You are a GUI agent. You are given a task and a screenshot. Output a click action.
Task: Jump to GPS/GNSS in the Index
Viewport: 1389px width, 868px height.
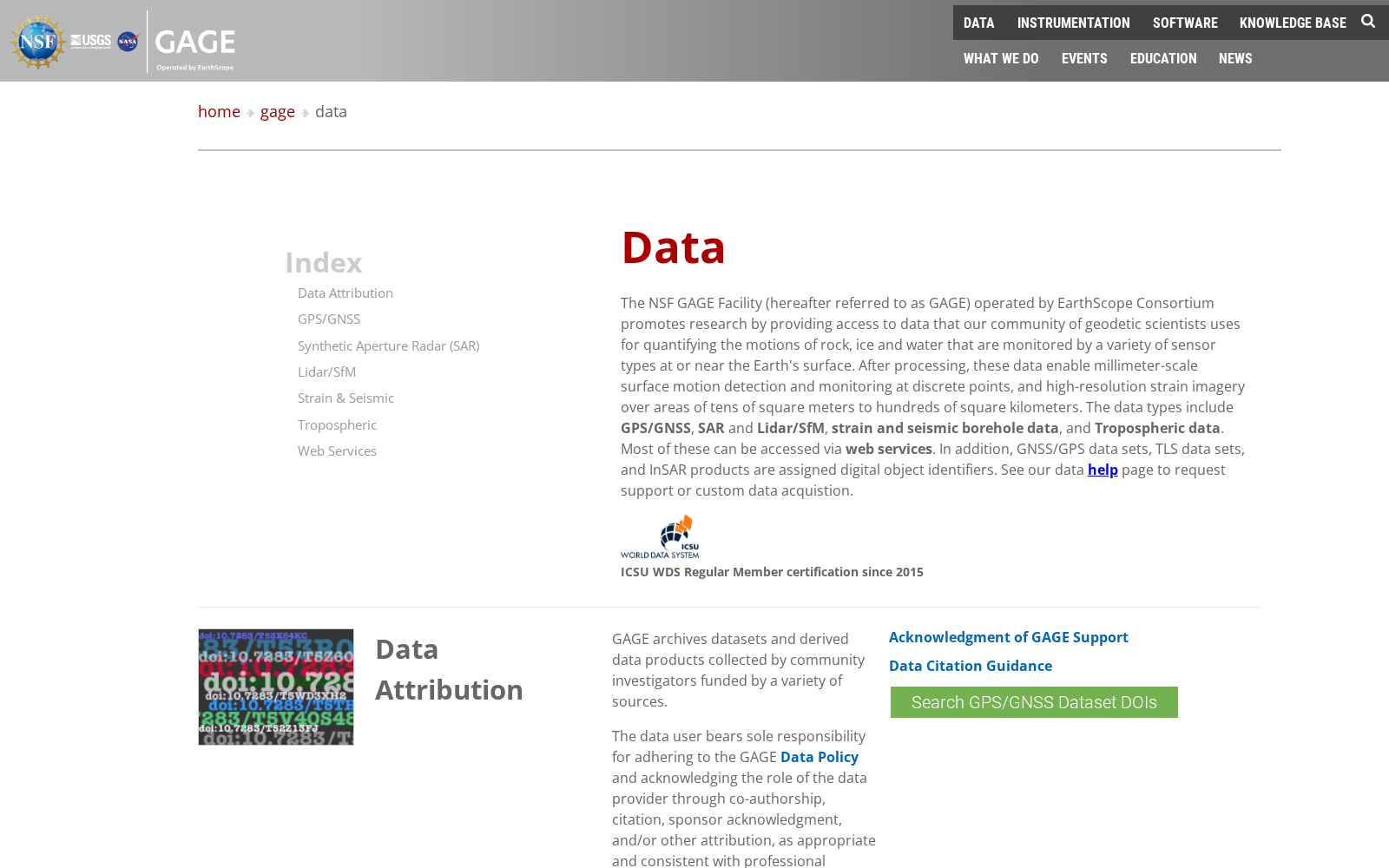point(329,319)
